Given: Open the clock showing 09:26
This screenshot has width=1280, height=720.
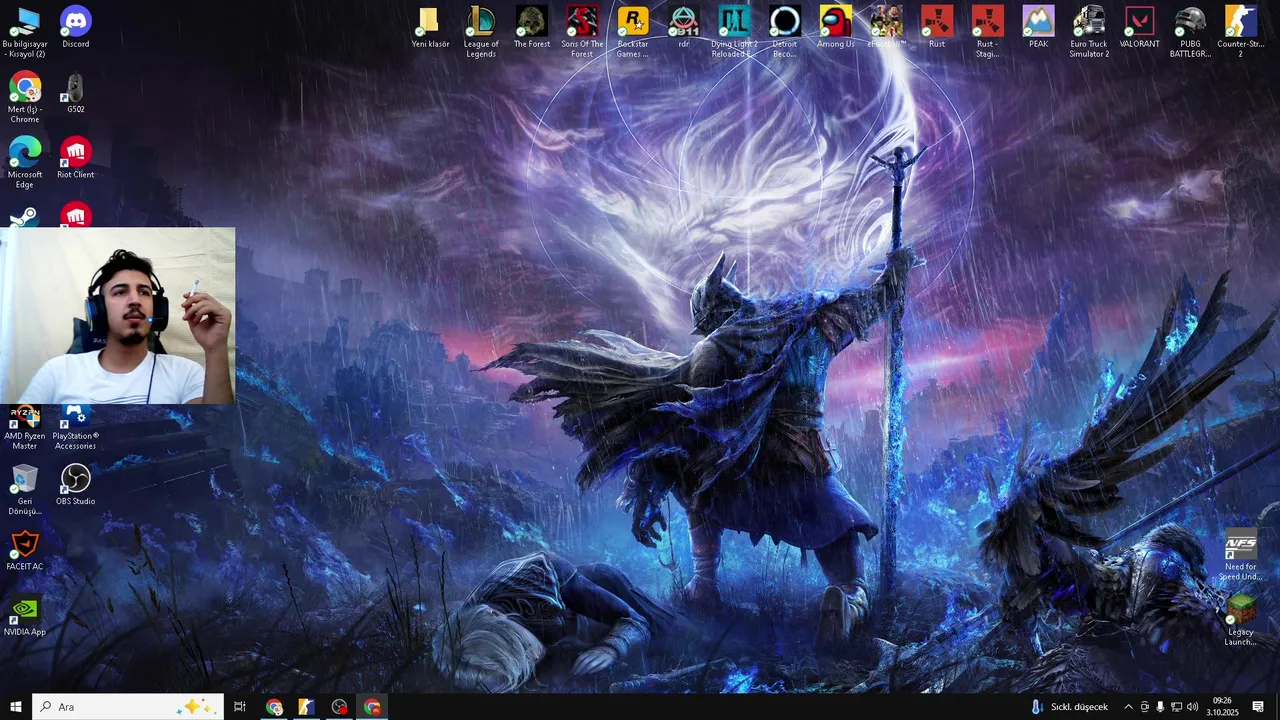Looking at the screenshot, I should point(1222,707).
